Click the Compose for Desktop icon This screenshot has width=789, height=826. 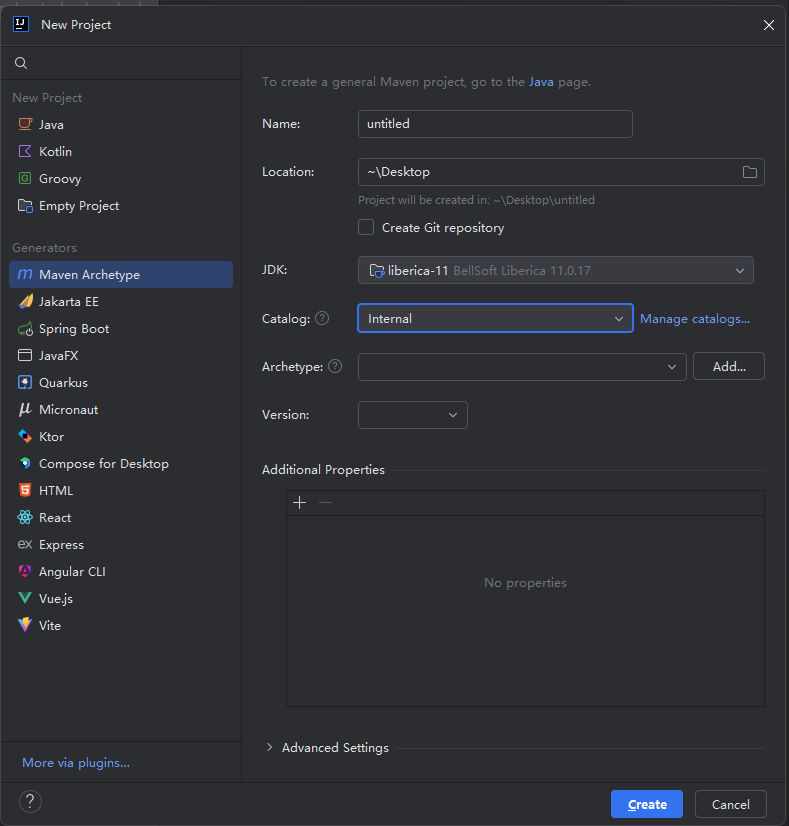coord(25,463)
